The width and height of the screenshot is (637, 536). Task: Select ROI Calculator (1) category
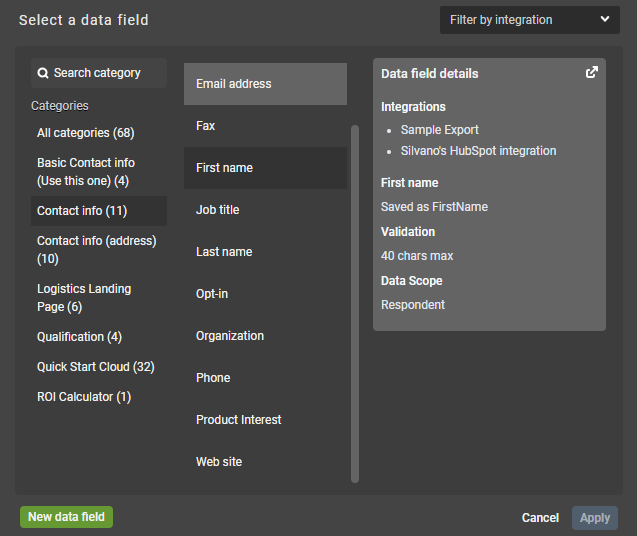point(83,397)
